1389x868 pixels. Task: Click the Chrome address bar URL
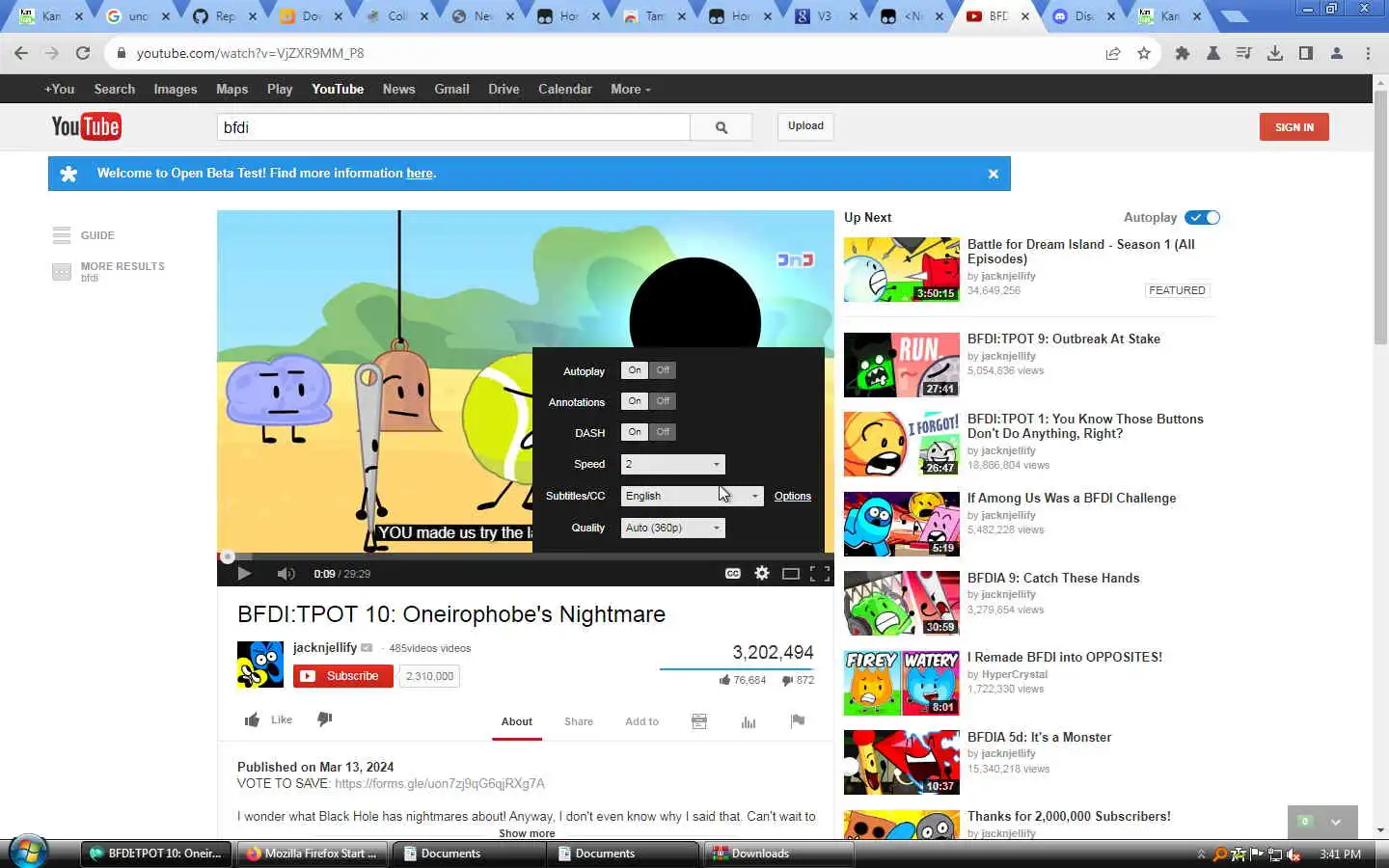[x=251, y=53]
